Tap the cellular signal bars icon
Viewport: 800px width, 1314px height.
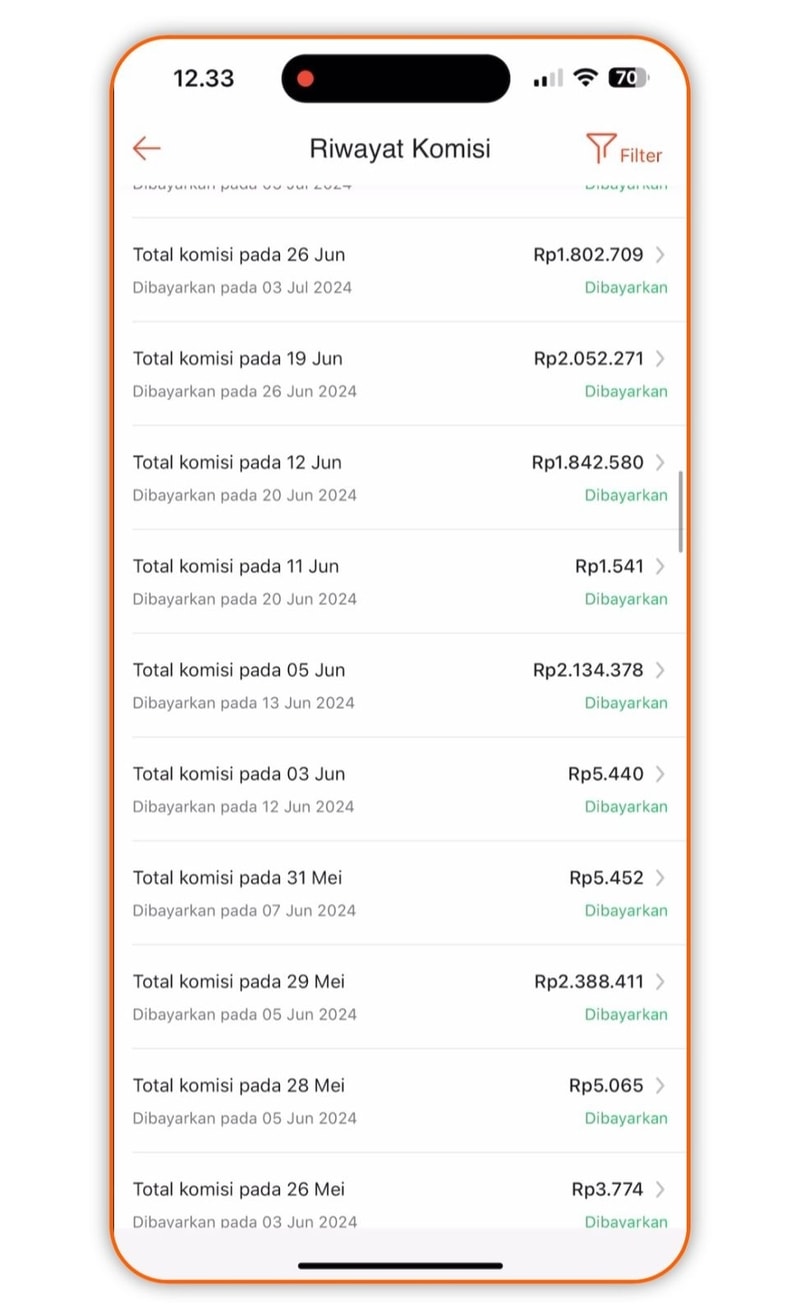(x=547, y=79)
